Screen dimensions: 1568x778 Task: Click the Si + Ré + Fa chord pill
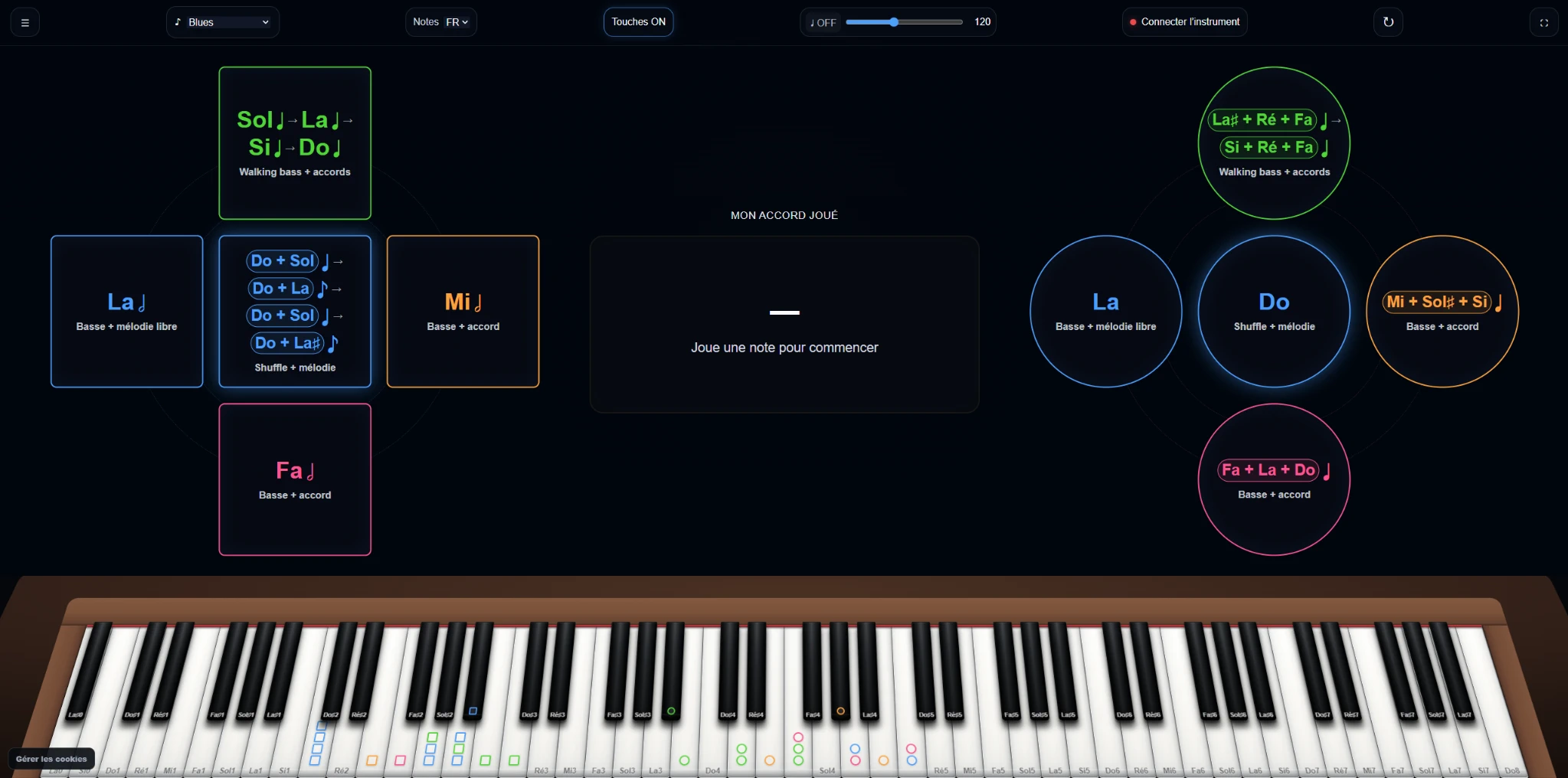1268,147
